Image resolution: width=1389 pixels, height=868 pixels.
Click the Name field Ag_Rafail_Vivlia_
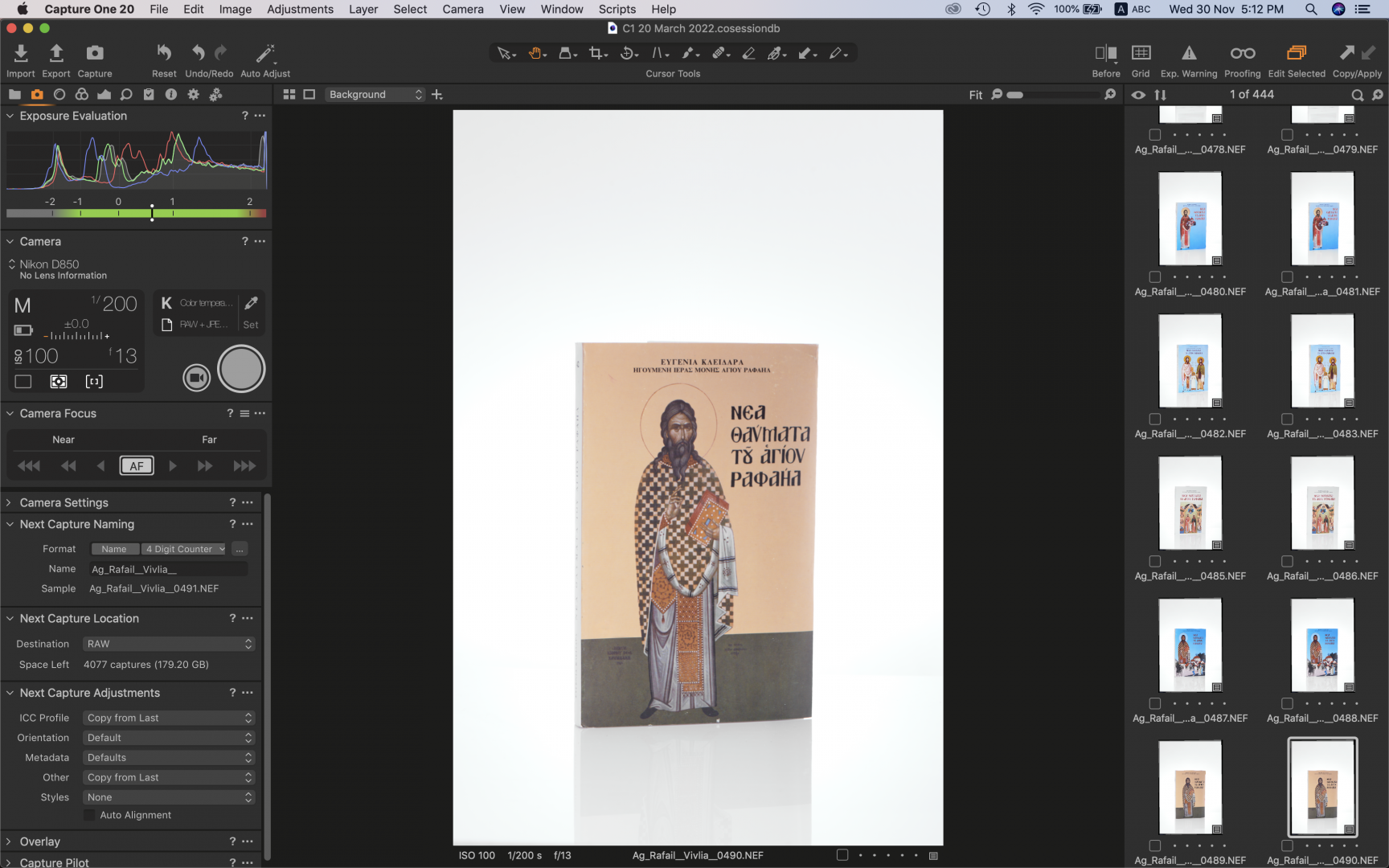coord(168,569)
